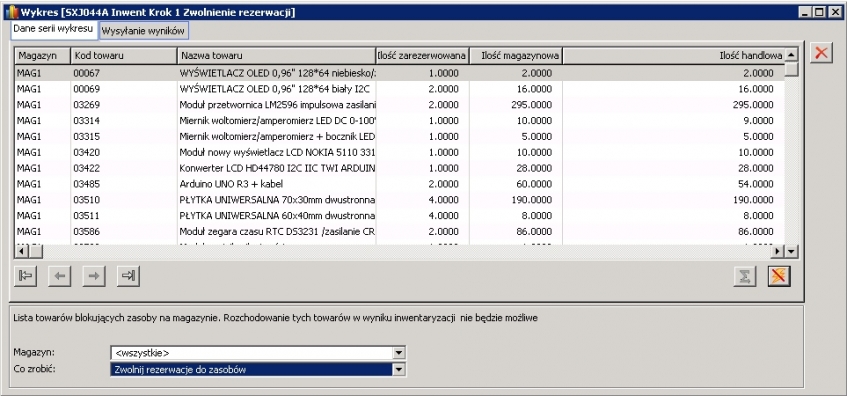Click vertical scrollbar up arrow
The width and height of the screenshot is (847, 396).
791,54
